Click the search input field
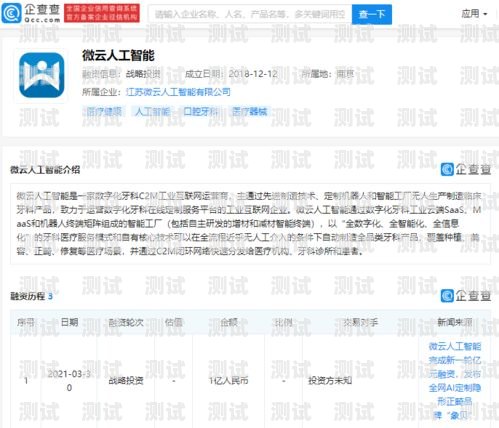Screen dimensions: 499x428 (250, 14)
